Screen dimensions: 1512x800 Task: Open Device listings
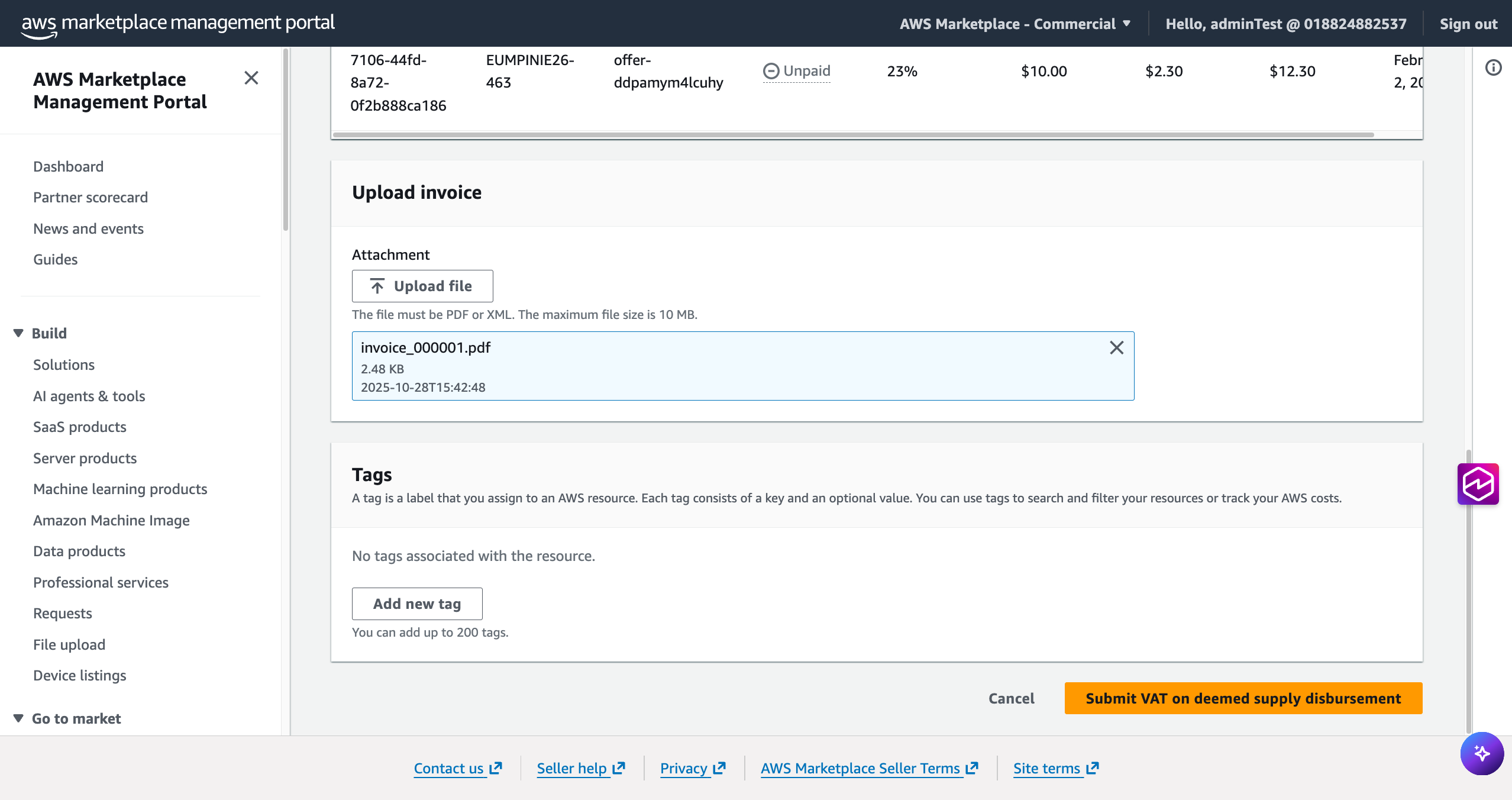(80, 675)
